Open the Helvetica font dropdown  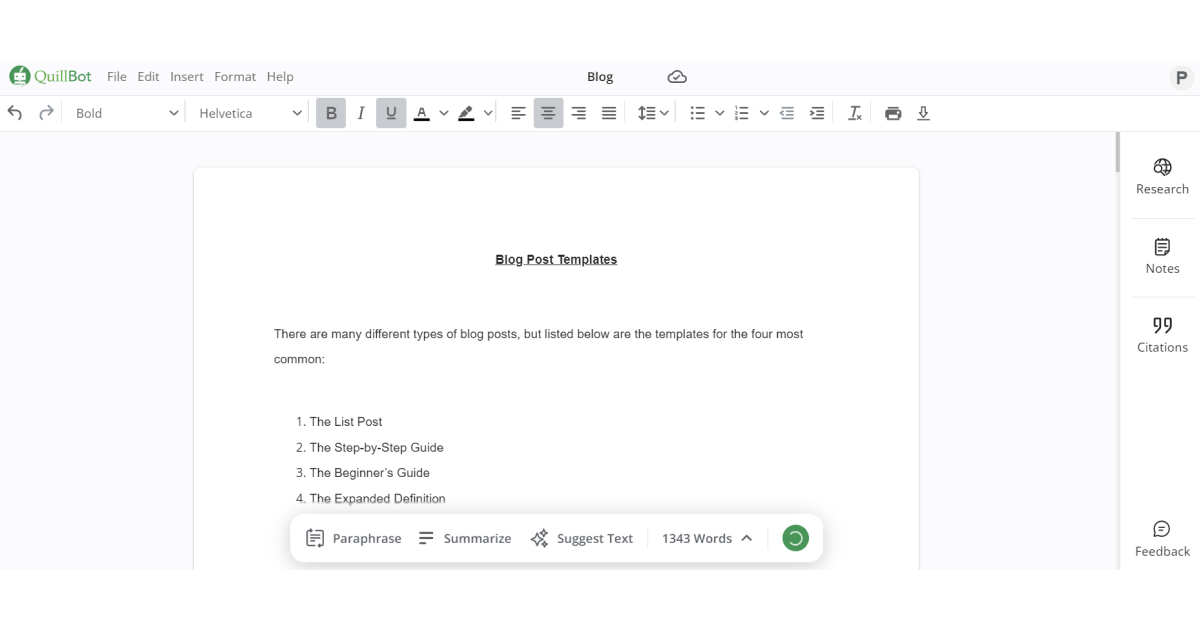(250, 113)
